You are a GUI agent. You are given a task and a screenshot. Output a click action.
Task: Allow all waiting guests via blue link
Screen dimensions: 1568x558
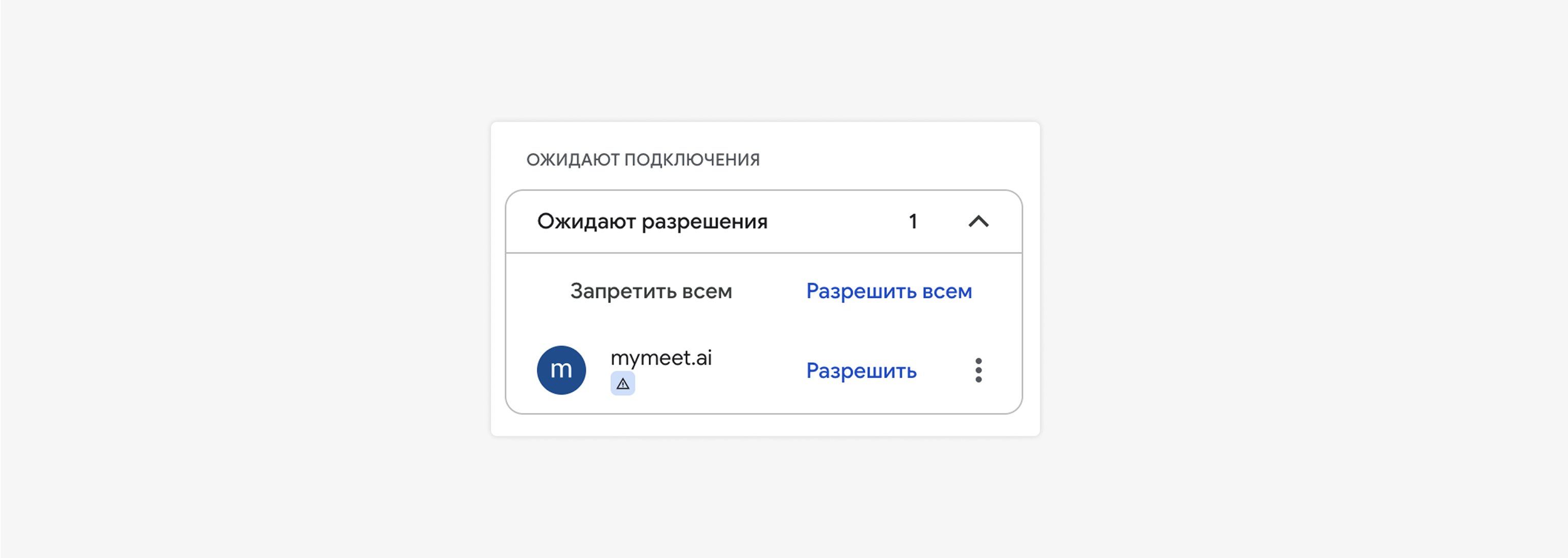tap(889, 291)
